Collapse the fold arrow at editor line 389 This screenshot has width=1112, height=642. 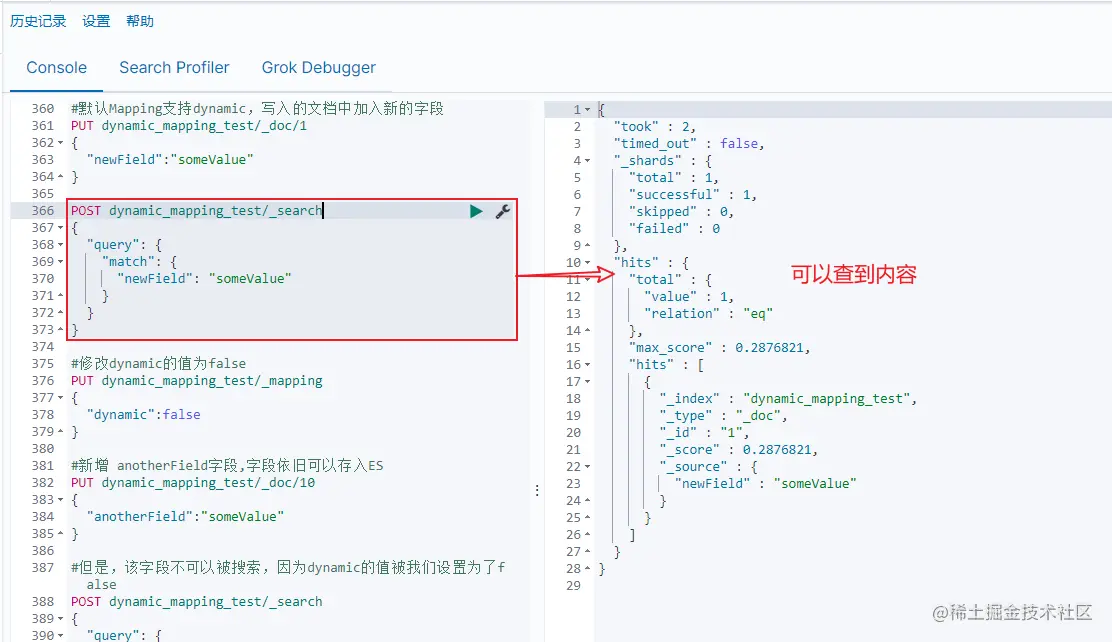point(60,619)
